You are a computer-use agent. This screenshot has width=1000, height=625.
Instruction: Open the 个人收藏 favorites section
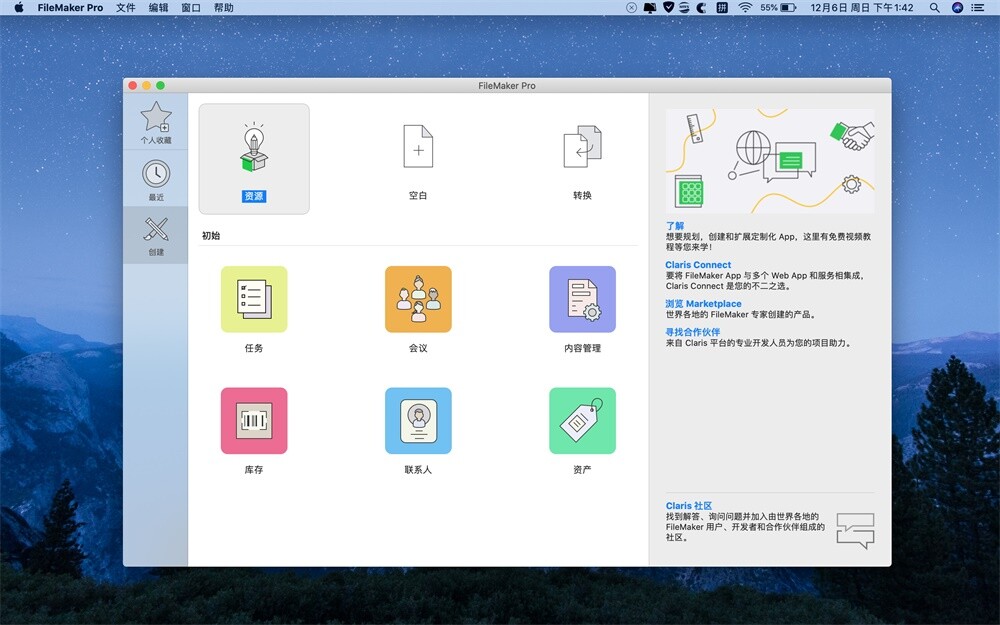(x=156, y=122)
